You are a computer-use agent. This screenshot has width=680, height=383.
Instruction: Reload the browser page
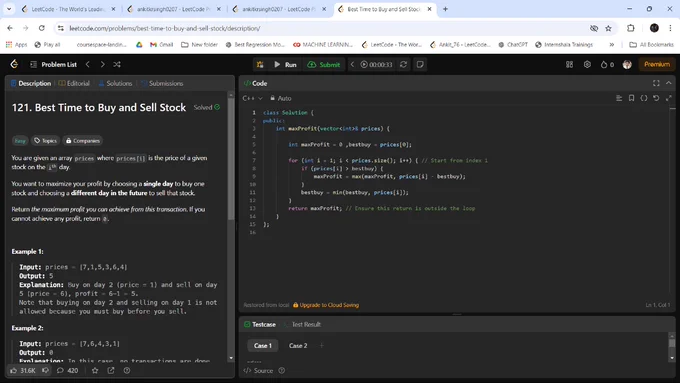(x=42, y=28)
